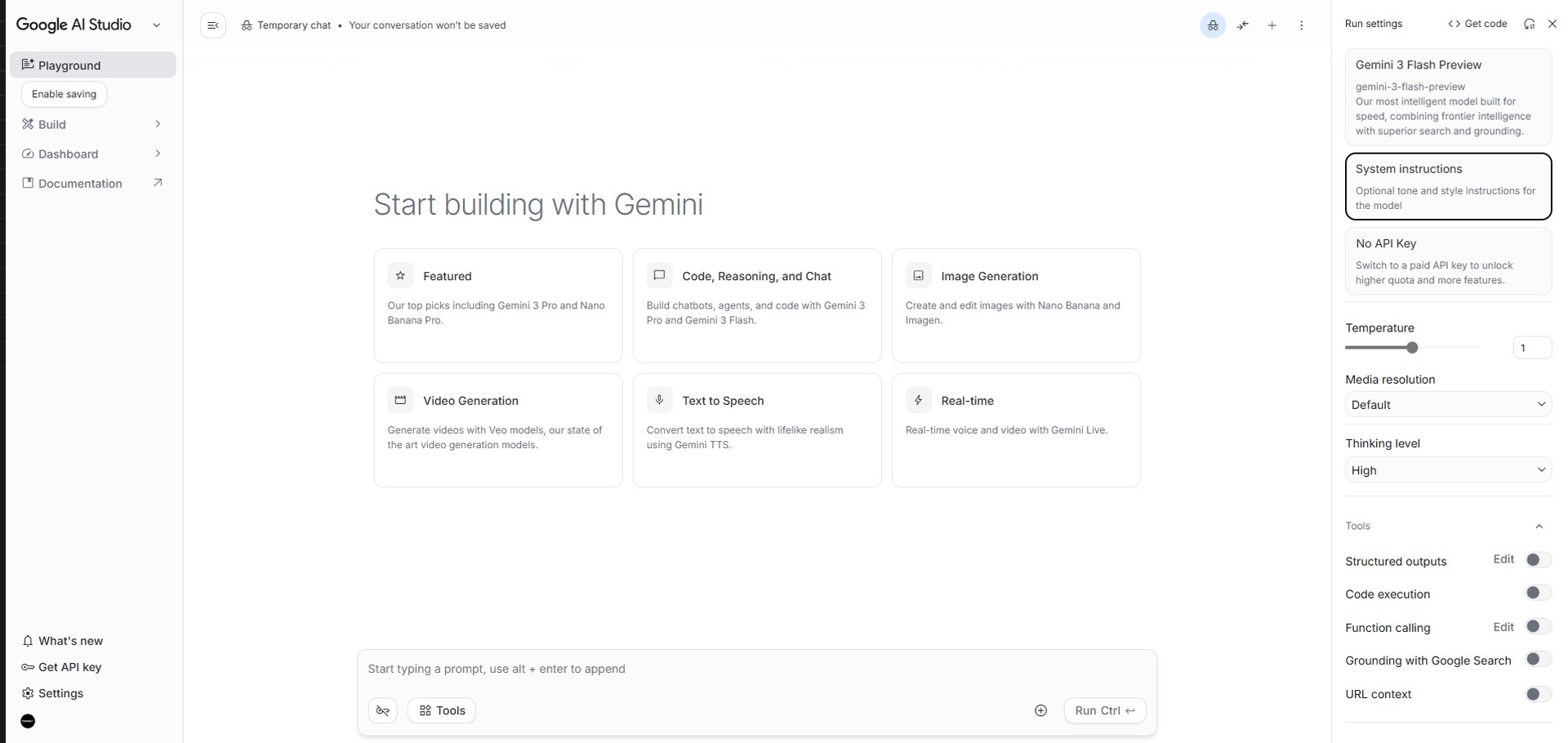1568x743 pixels.
Task: Expand the Build submenu chevron
Action: [x=158, y=124]
